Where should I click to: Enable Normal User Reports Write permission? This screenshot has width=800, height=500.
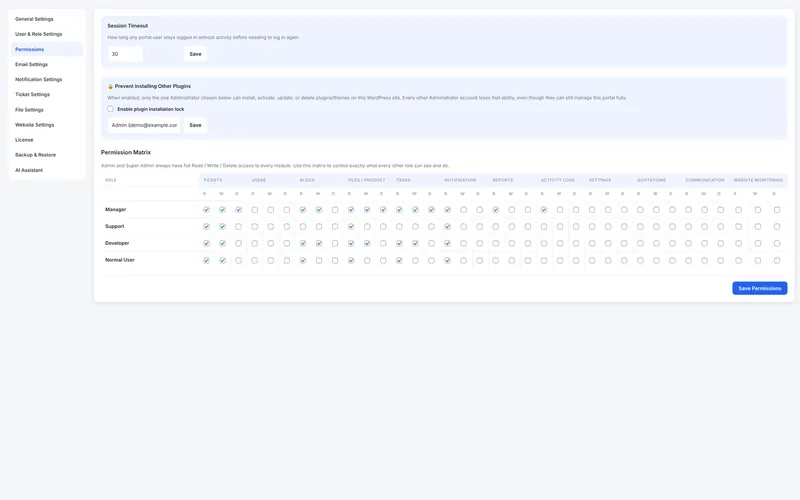tap(512, 260)
